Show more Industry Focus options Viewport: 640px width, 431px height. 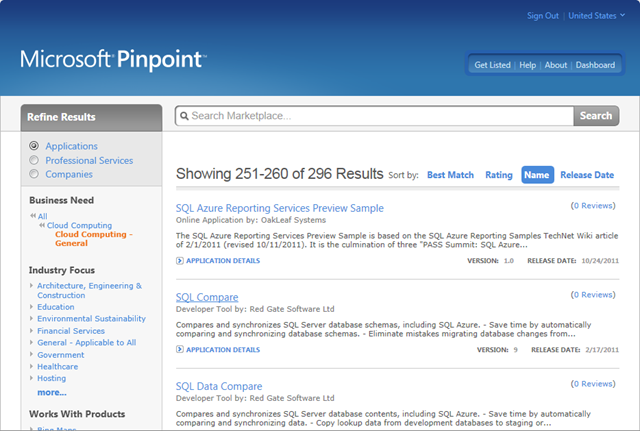pos(52,393)
